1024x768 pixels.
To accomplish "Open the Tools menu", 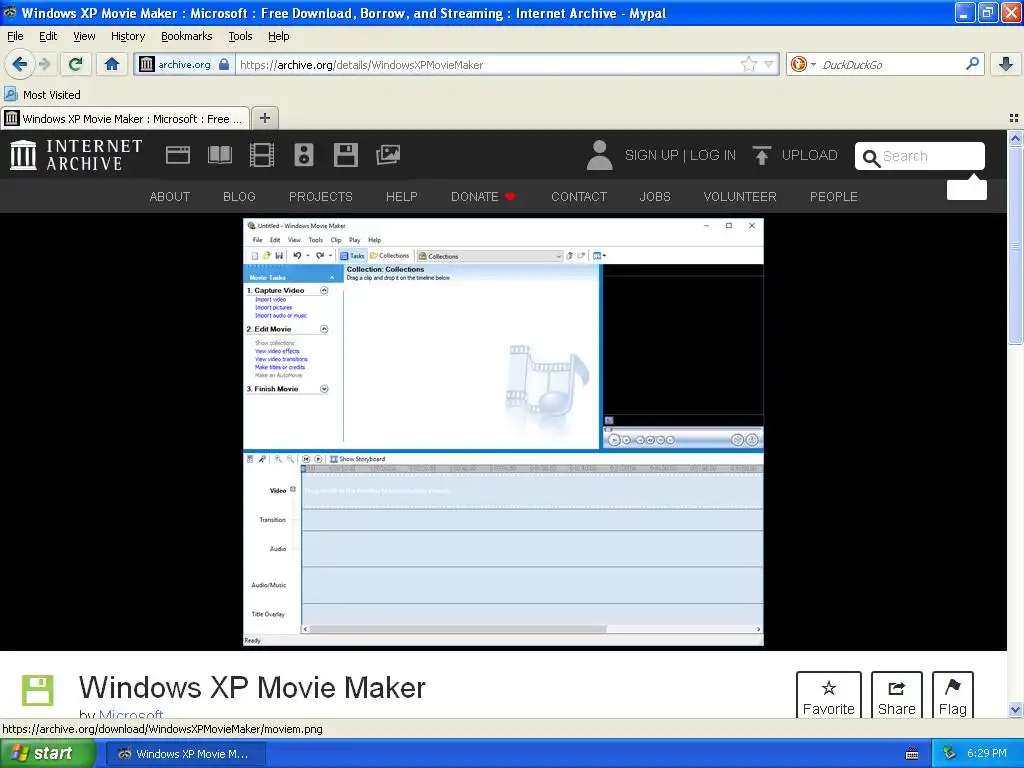I will pos(240,36).
